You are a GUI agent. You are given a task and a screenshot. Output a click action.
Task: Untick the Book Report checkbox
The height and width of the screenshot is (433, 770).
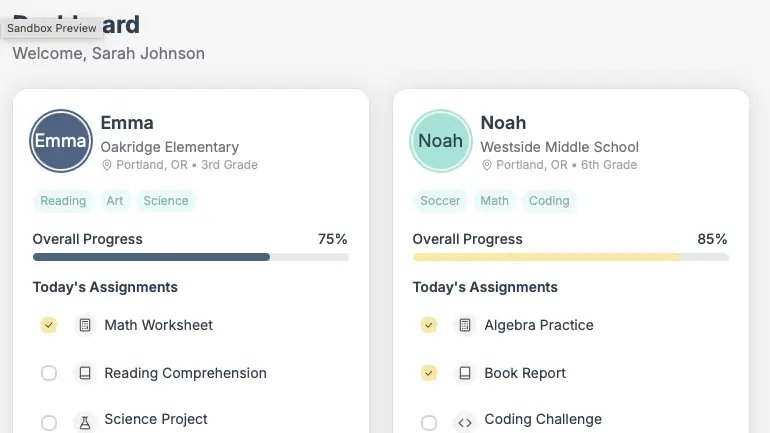click(x=429, y=373)
